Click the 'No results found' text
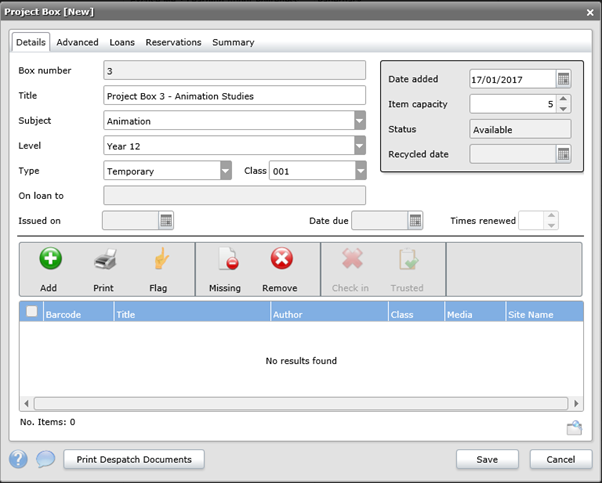602x483 pixels. coord(301,361)
